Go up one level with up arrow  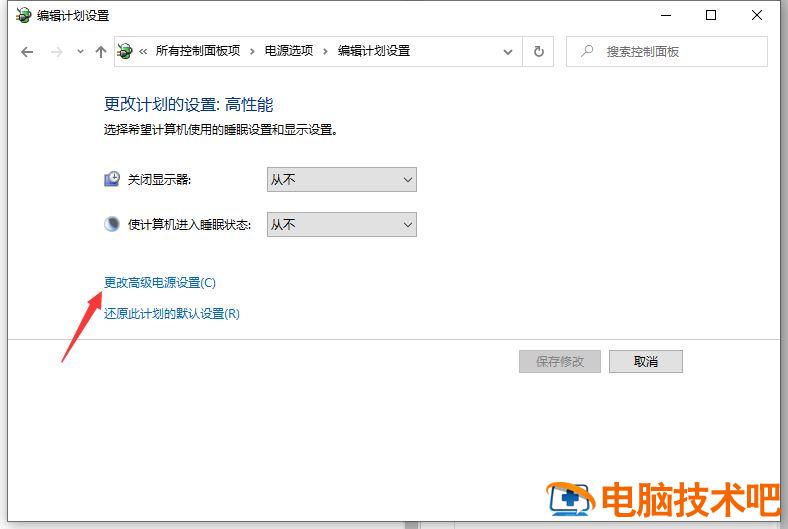[101, 51]
